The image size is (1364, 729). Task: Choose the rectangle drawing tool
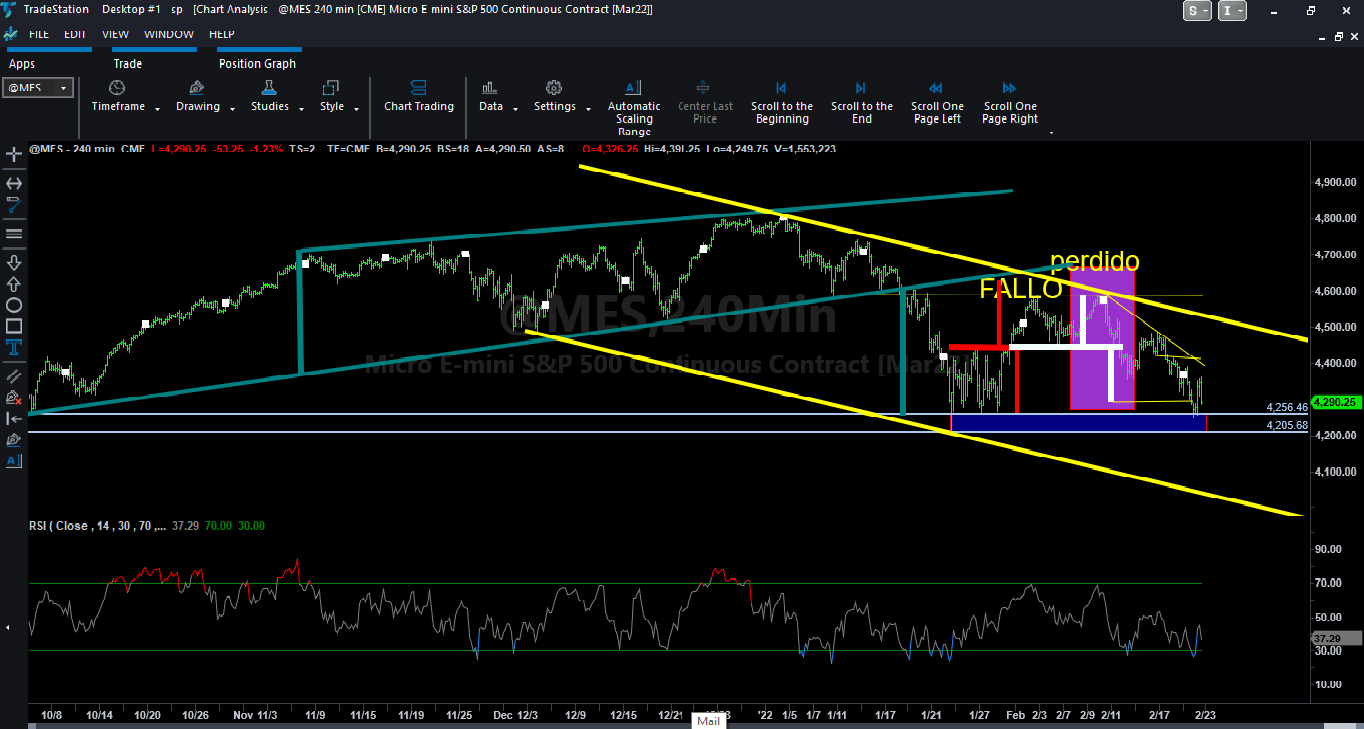[x=14, y=326]
